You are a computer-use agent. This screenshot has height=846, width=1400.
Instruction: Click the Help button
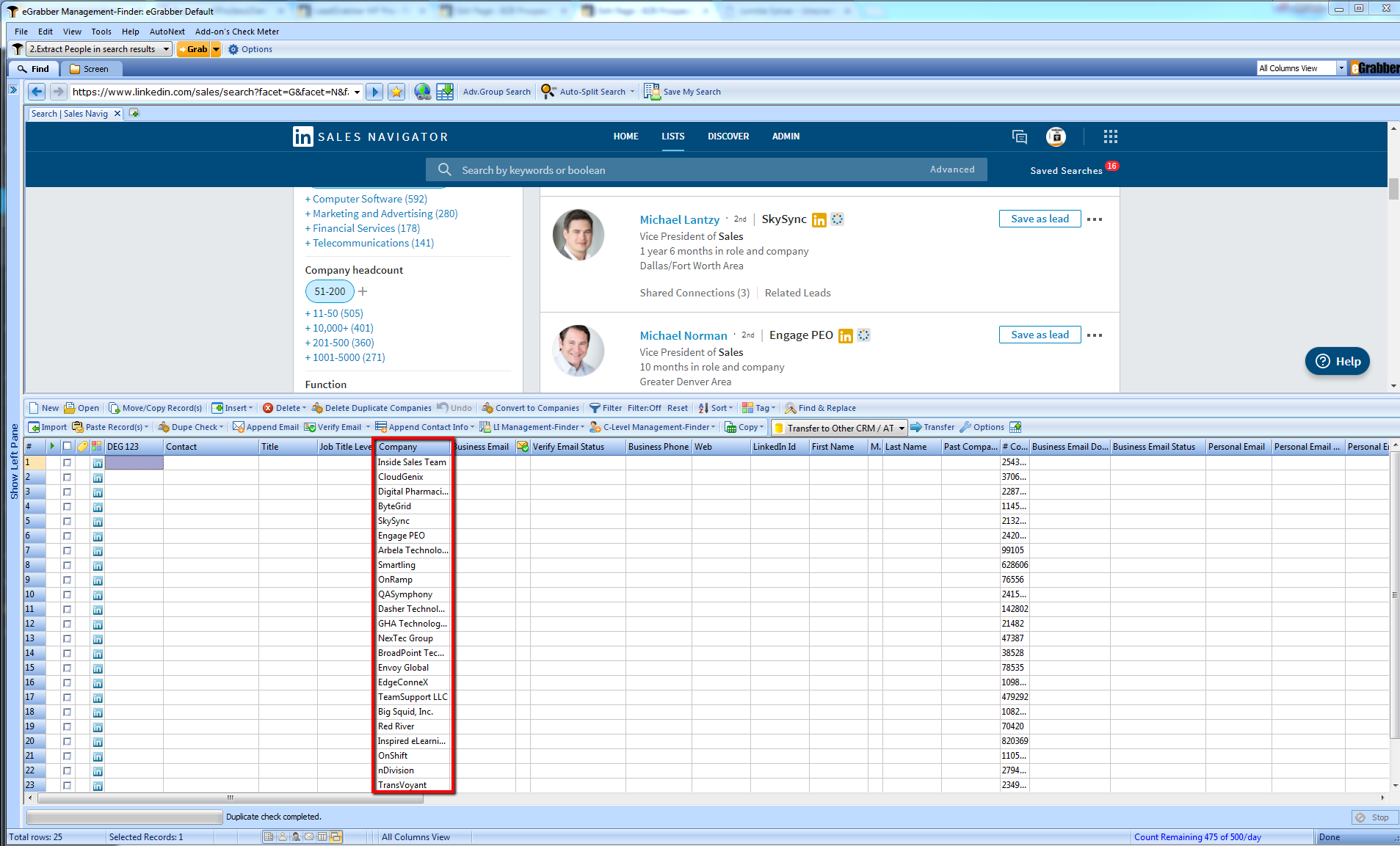[x=1337, y=361]
